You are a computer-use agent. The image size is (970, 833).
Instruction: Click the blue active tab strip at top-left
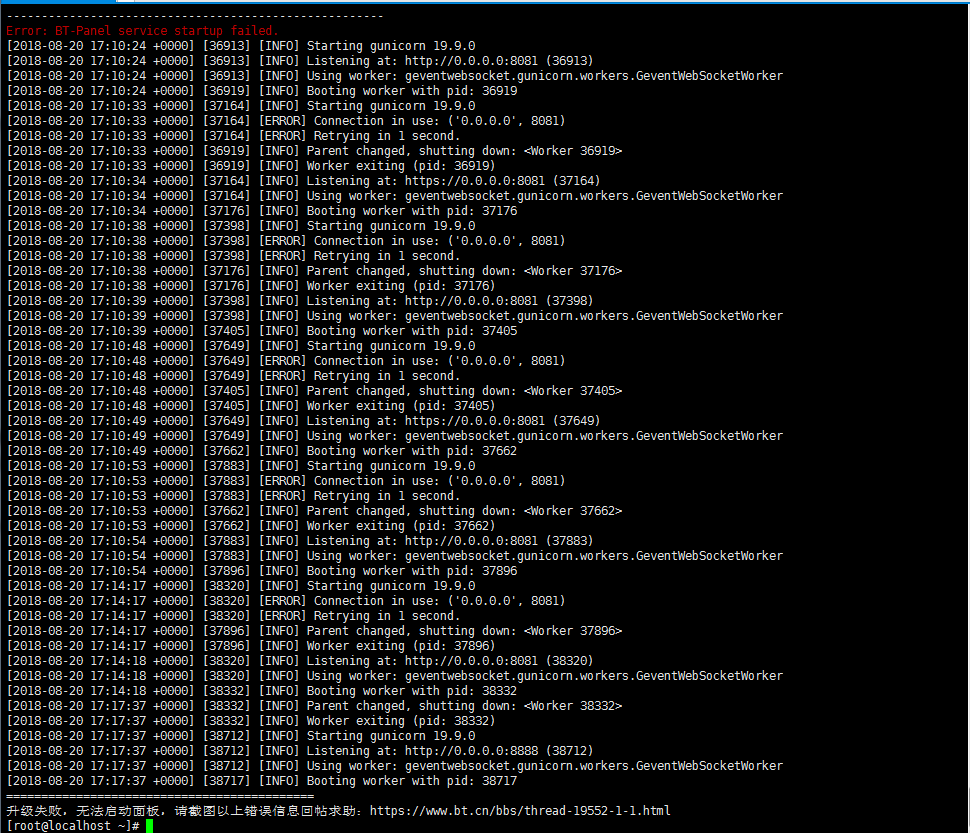click(x=58, y=1)
